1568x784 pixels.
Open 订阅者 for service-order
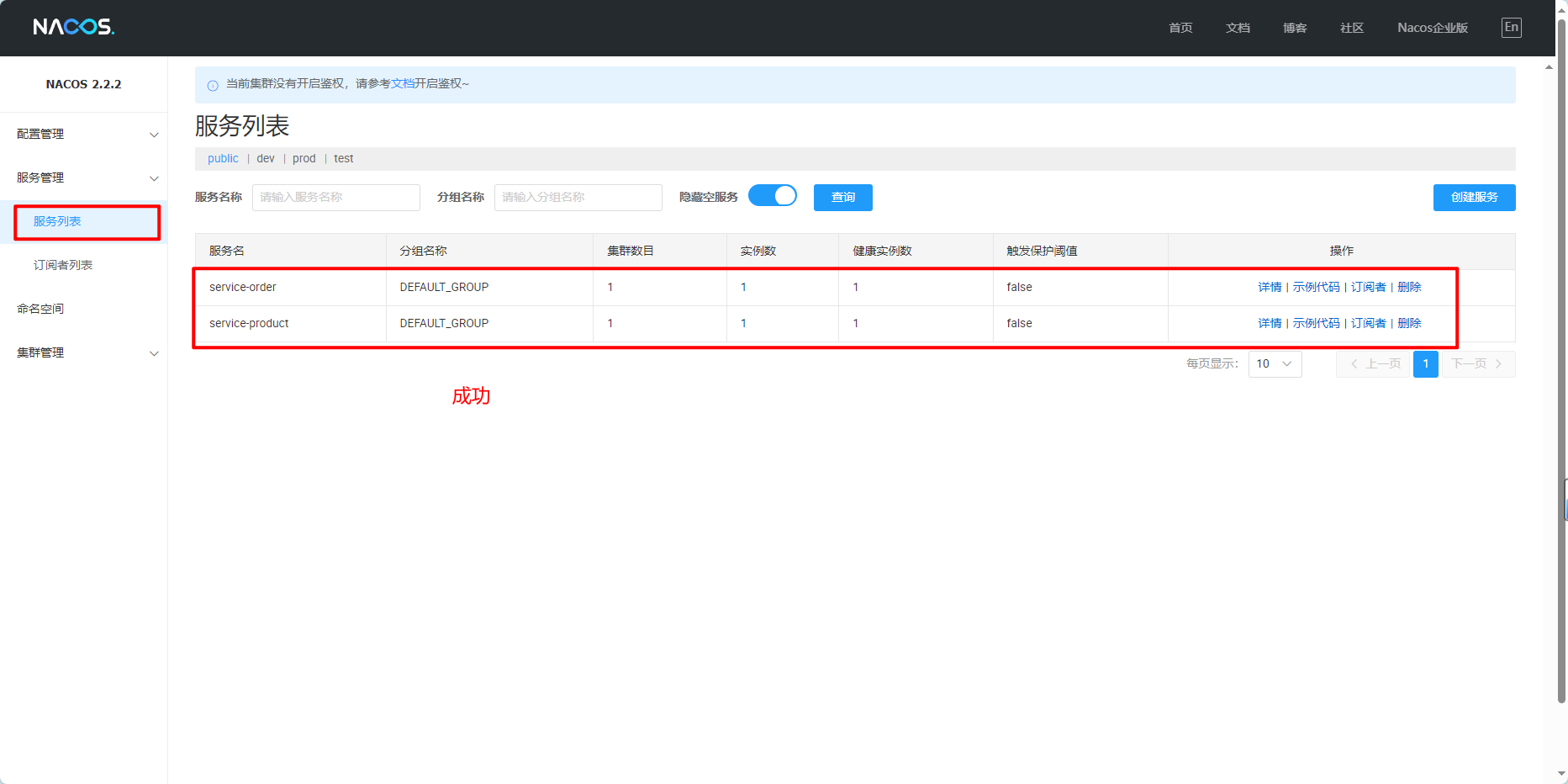click(x=1369, y=288)
